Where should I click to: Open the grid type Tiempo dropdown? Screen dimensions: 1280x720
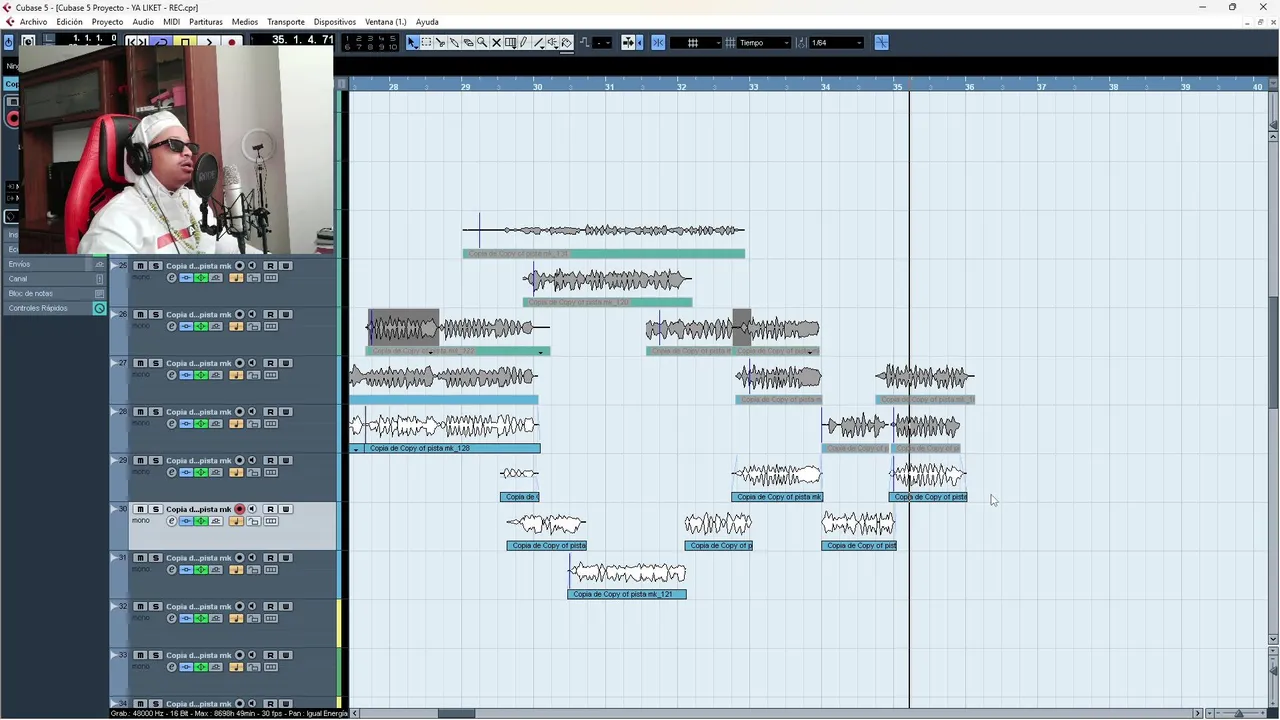click(x=765, y=42)
